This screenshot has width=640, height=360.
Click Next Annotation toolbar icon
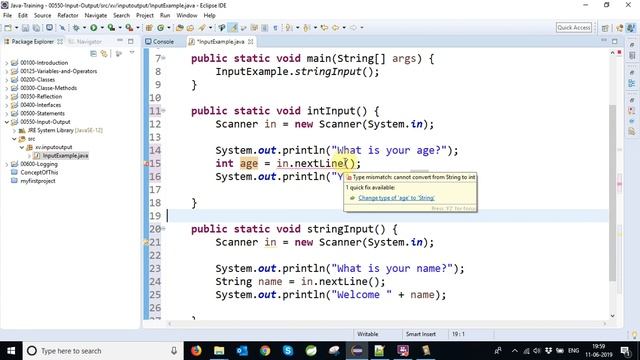pyautogui.click(x=289, y=28)
